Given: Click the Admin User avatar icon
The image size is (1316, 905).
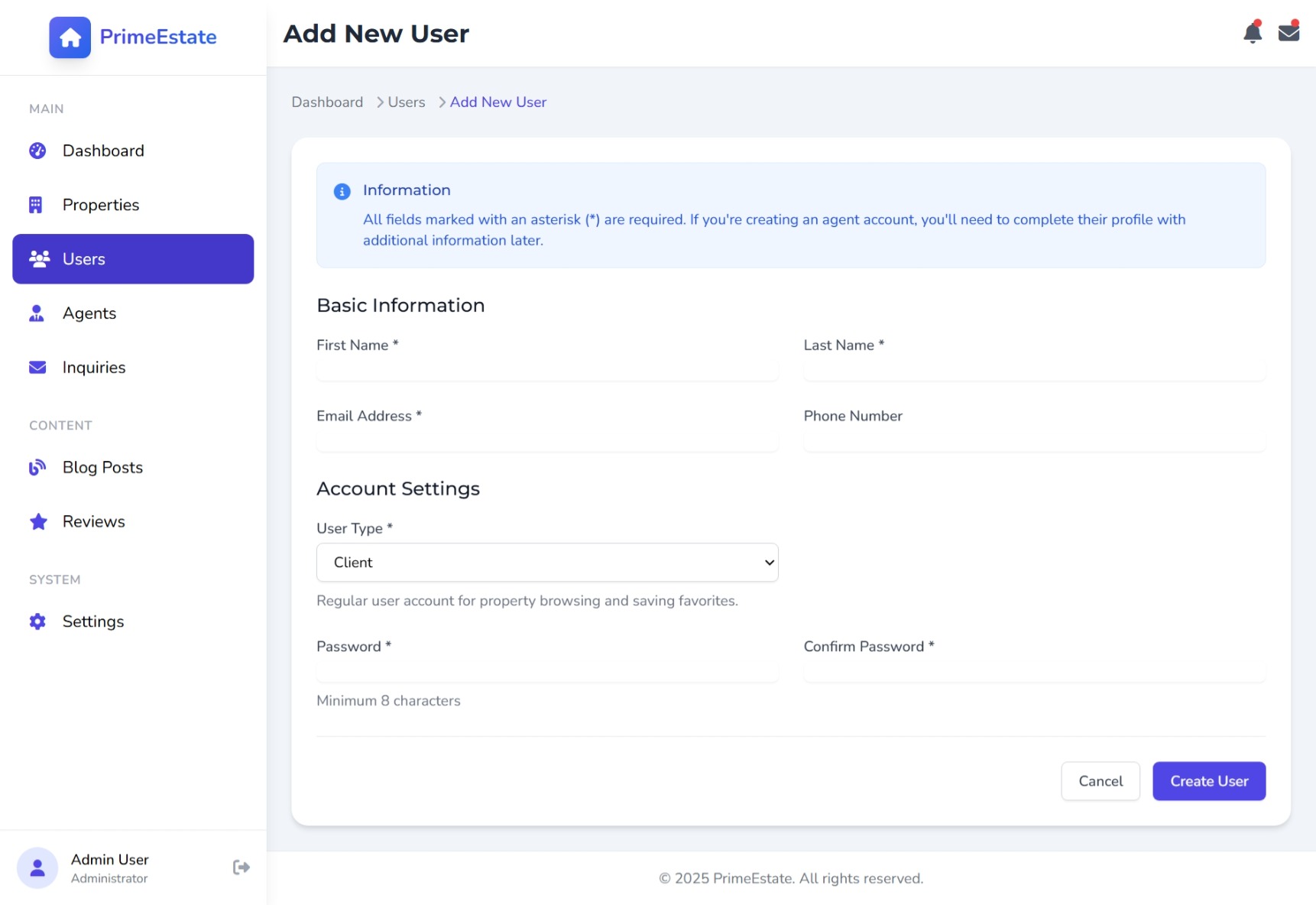Looking at the screenshot, I should (x=37, y=868).
